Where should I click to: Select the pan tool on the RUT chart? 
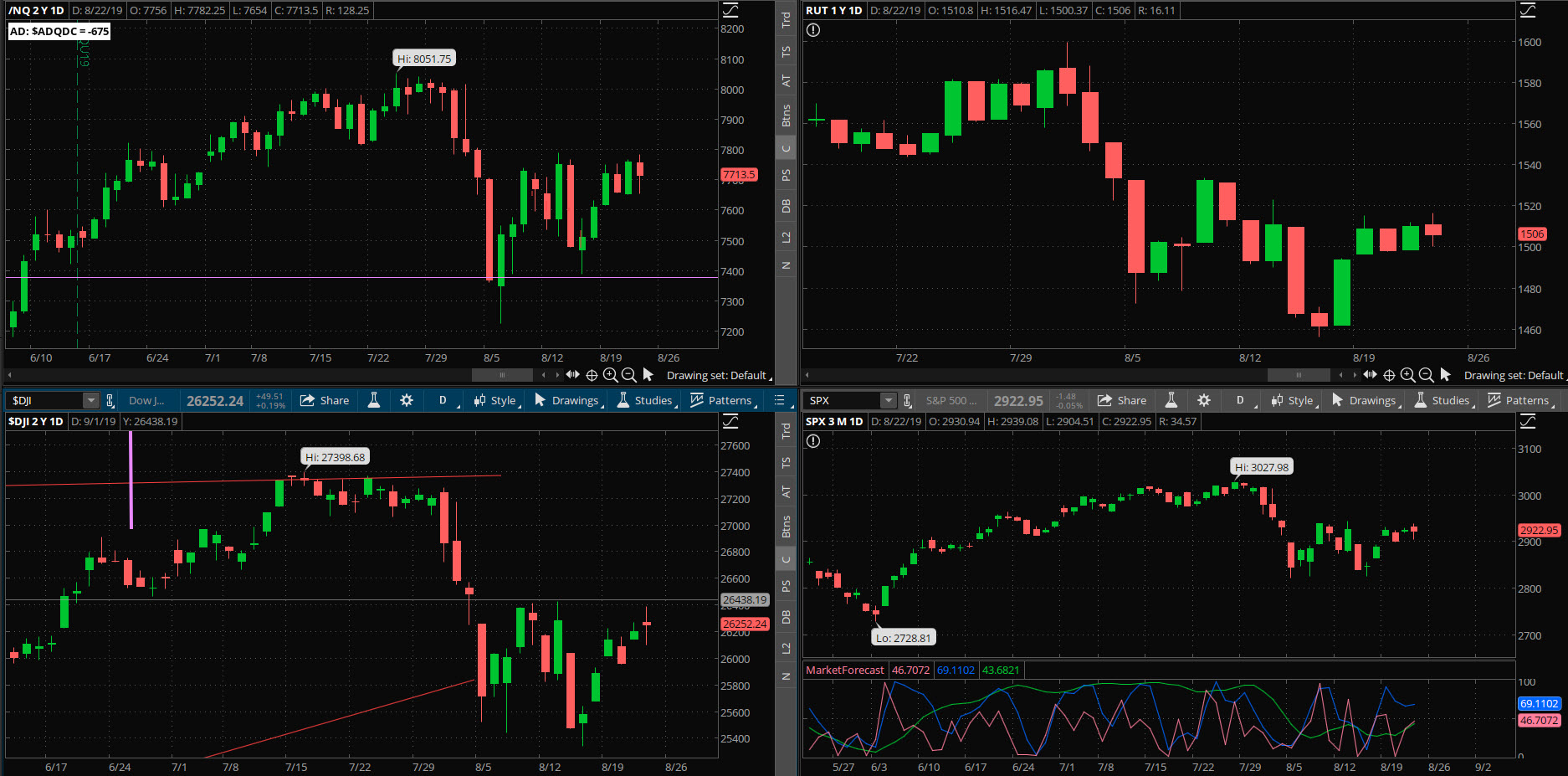[x=1370, y=375]
